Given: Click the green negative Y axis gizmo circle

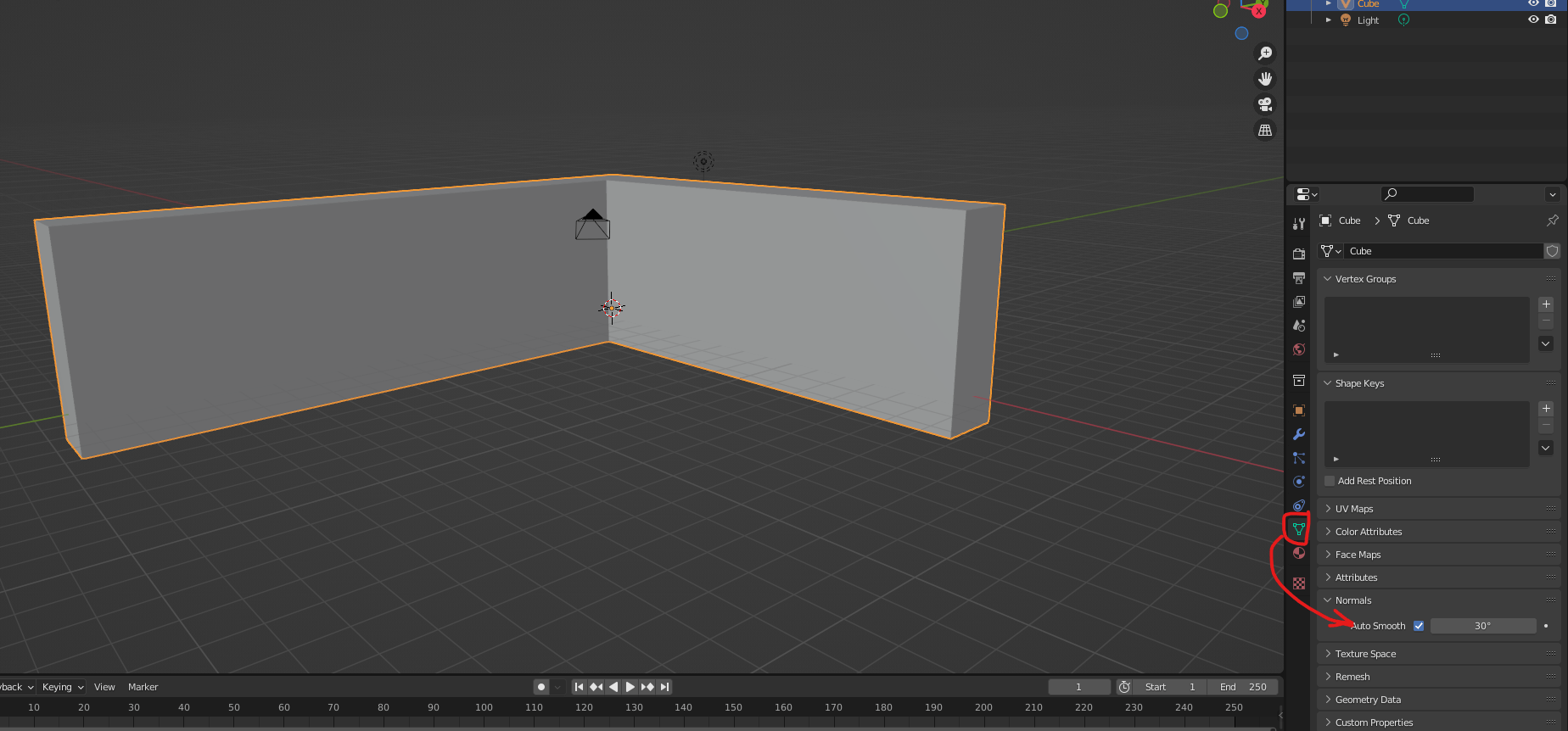Looking at the screenshot, I should [x=1221, y=11].
